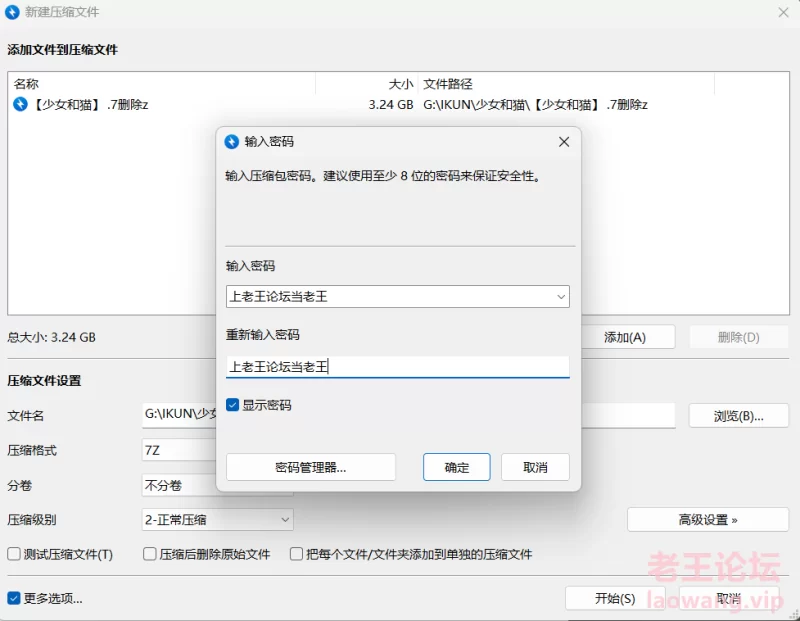Uncheck the 显示密码 checkbox
Viewport: 800px width, 621px height.
[x=233, y=405]
